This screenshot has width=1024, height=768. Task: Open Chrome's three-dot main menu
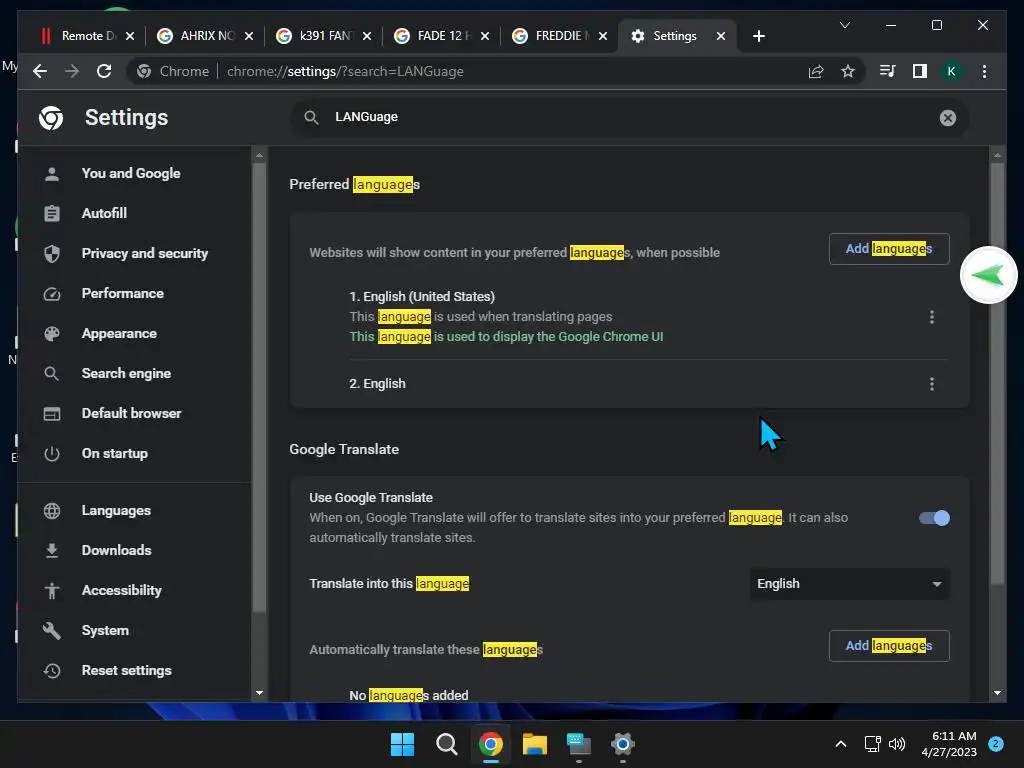(x=984, y=71)
